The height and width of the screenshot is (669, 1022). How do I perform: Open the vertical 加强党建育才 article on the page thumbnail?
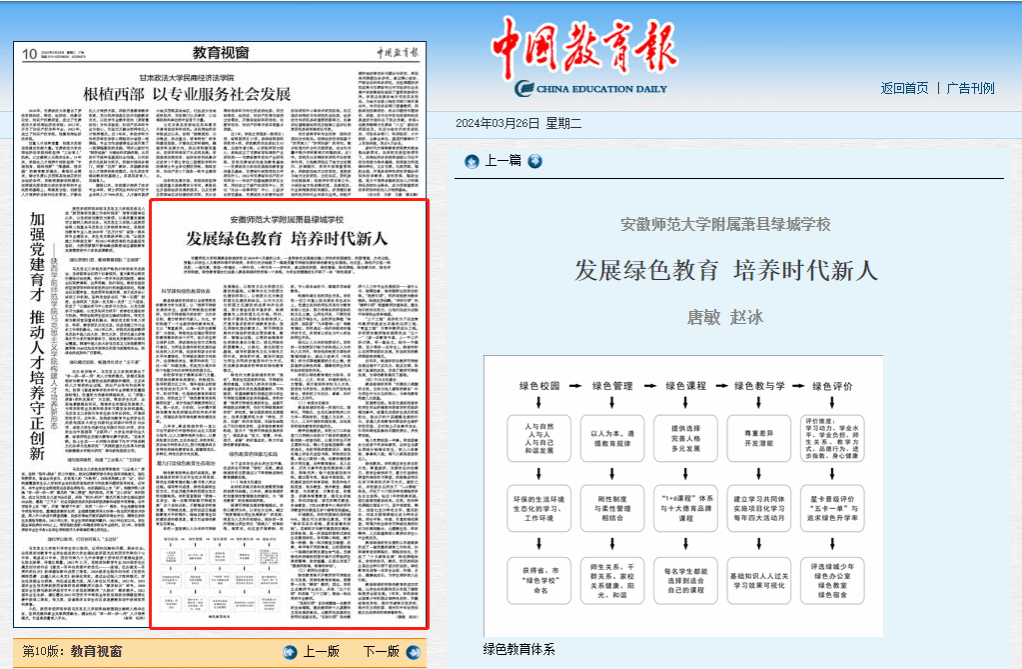pyautogui.click(x=37, y=336)
